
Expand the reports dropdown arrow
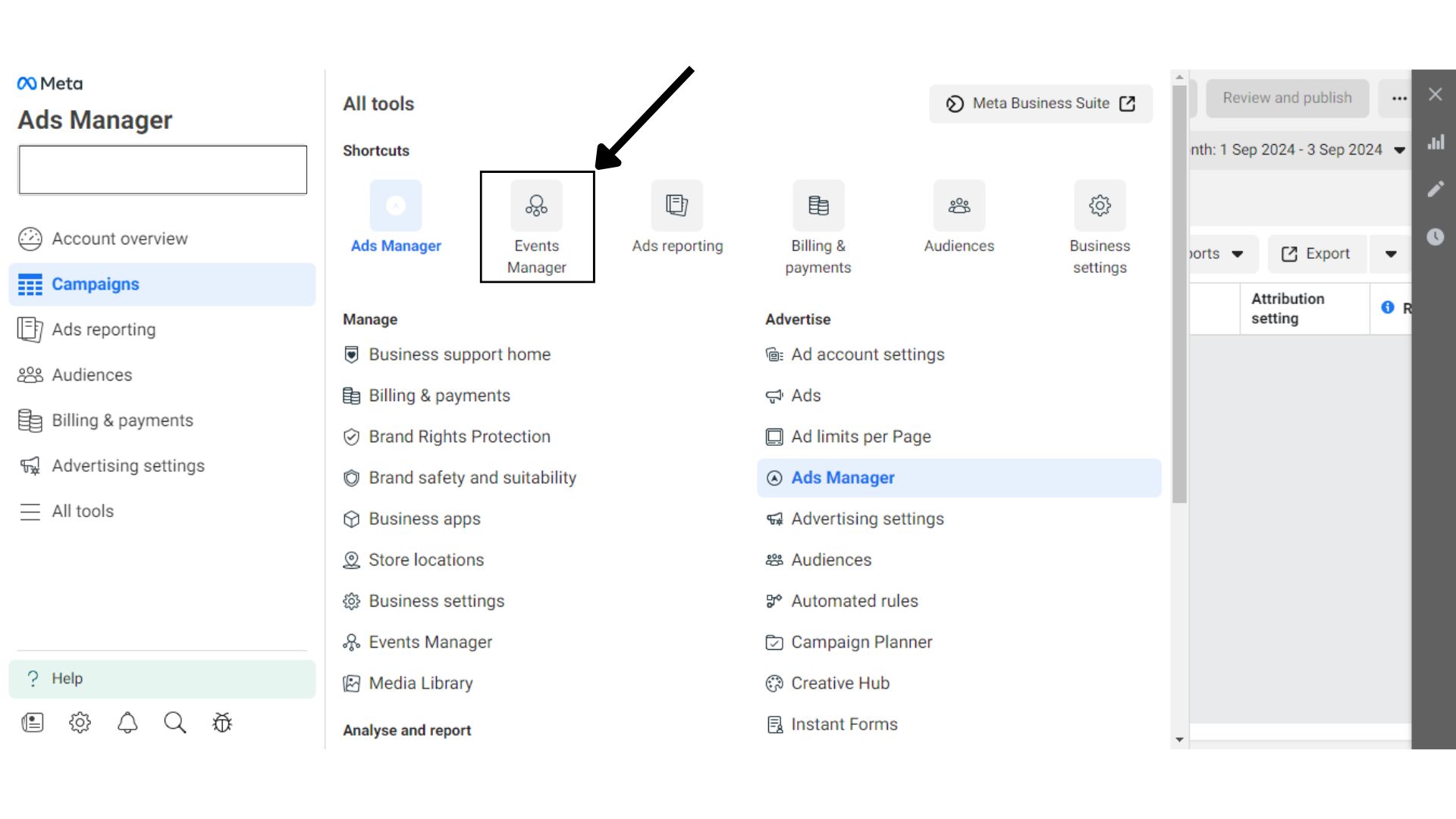point(1239,253)
